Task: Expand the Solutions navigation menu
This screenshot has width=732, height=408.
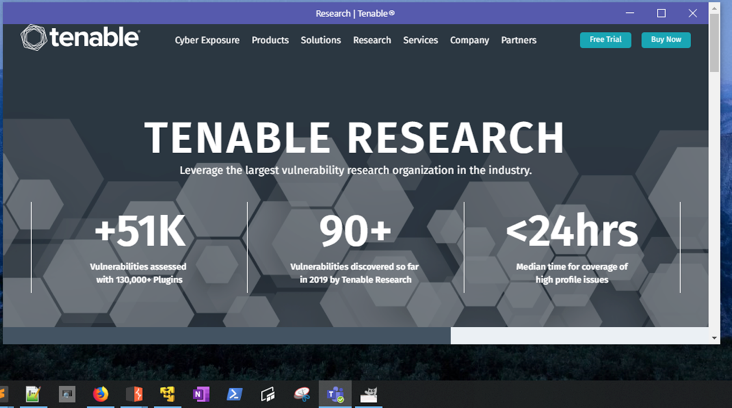Action: point(321,40)
